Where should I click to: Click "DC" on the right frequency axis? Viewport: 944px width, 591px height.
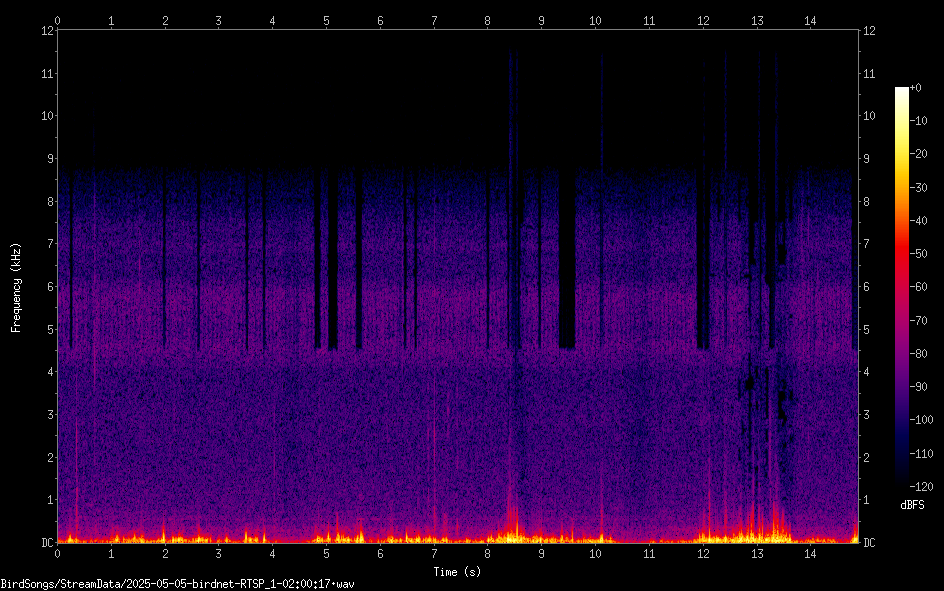869,543
